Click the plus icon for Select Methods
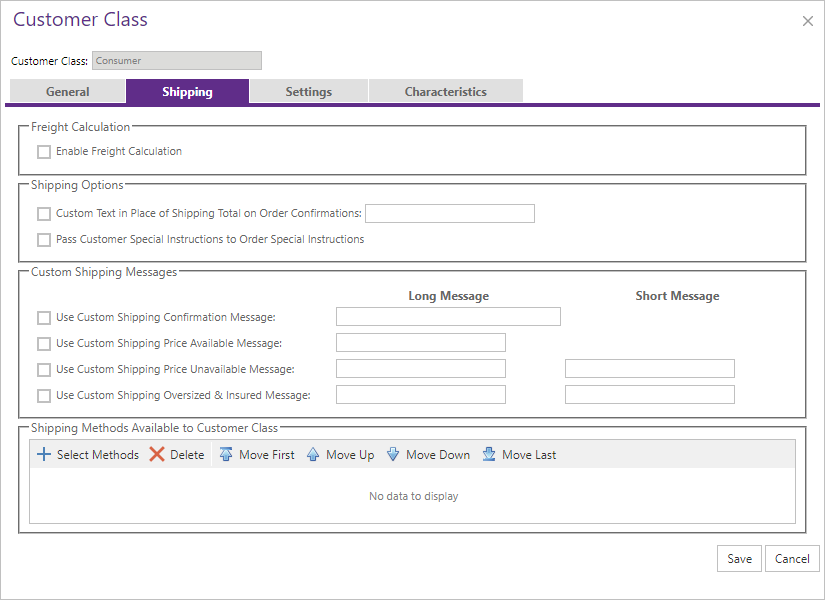The image size is (825, 600). [x=44, y=454]
